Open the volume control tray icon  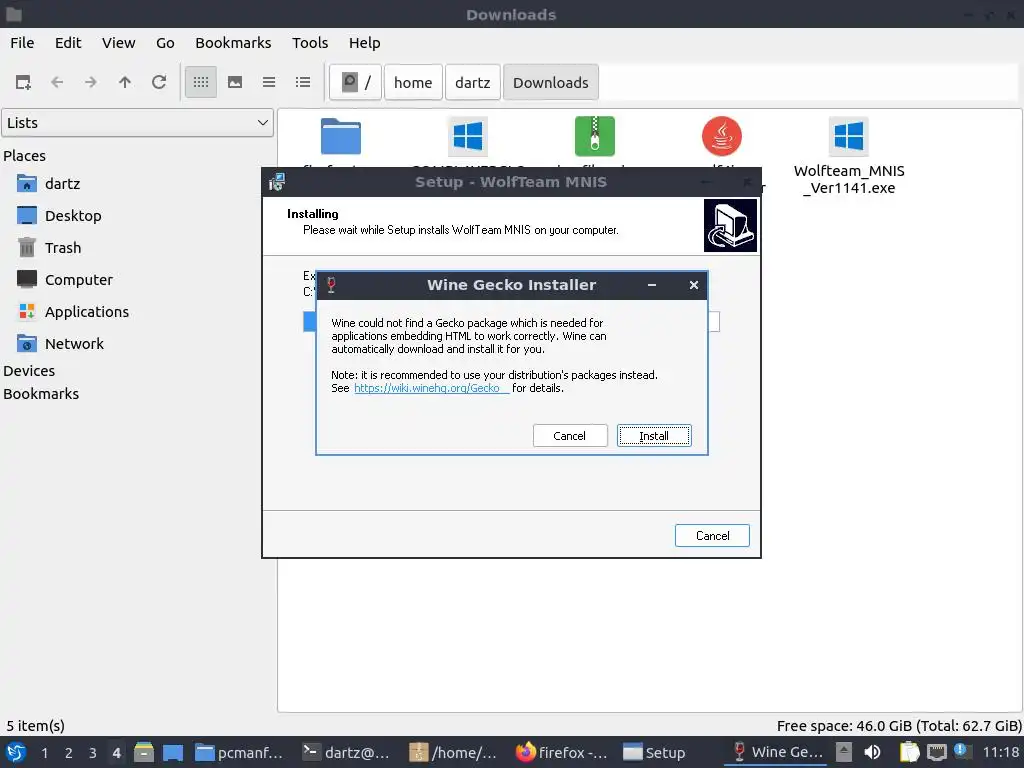click(x=872, y=752)
